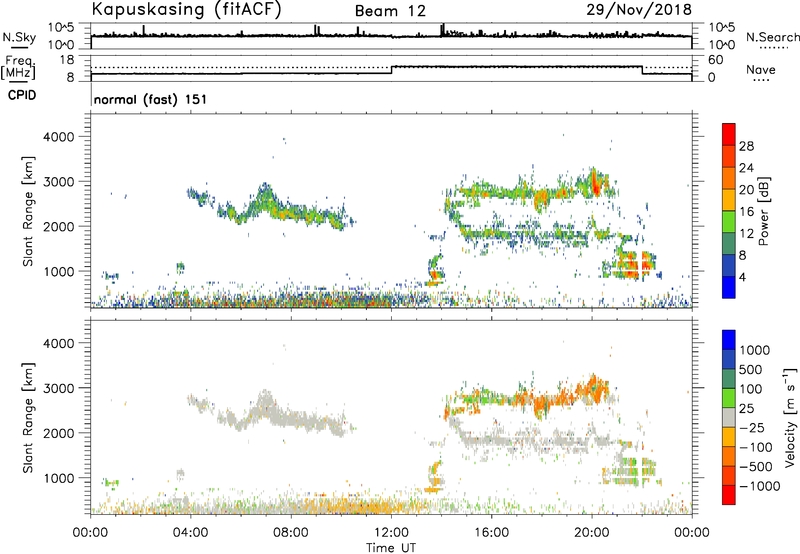800x554 pixels.
Task: Click the sky noise spike near 14:00 UT
Action: (442, 30)
